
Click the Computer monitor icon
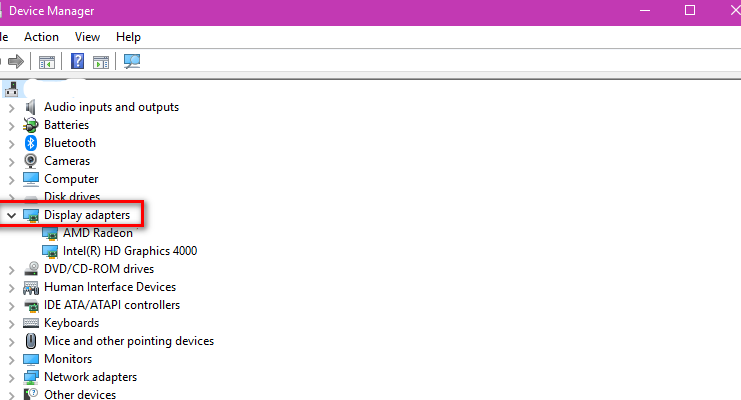[x=31, y=179]
